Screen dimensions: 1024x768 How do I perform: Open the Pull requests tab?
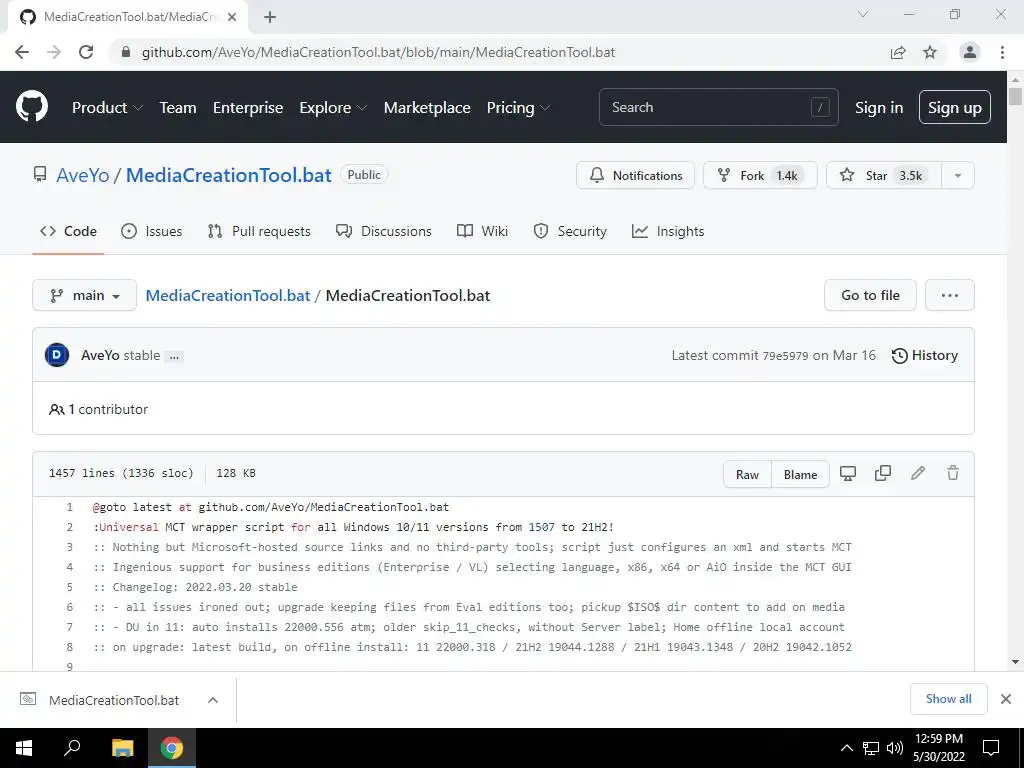(259, 231)
